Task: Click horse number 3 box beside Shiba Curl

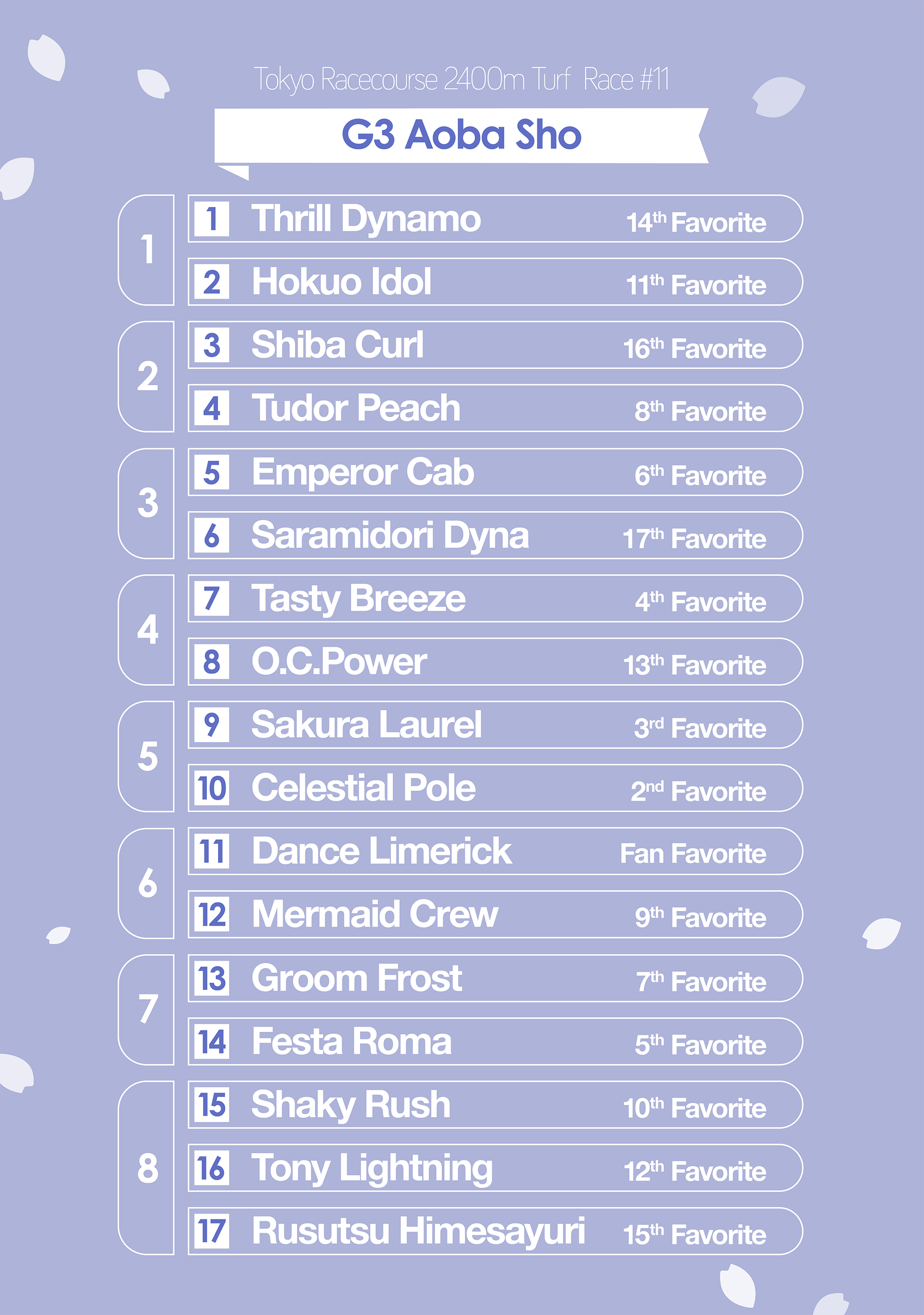Action: 212,345
